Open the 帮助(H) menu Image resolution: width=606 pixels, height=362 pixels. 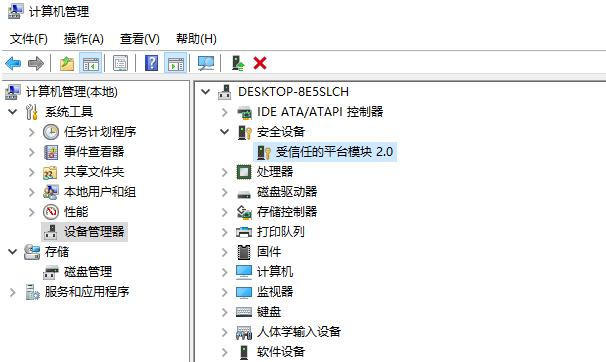click(x=196, y=39)
